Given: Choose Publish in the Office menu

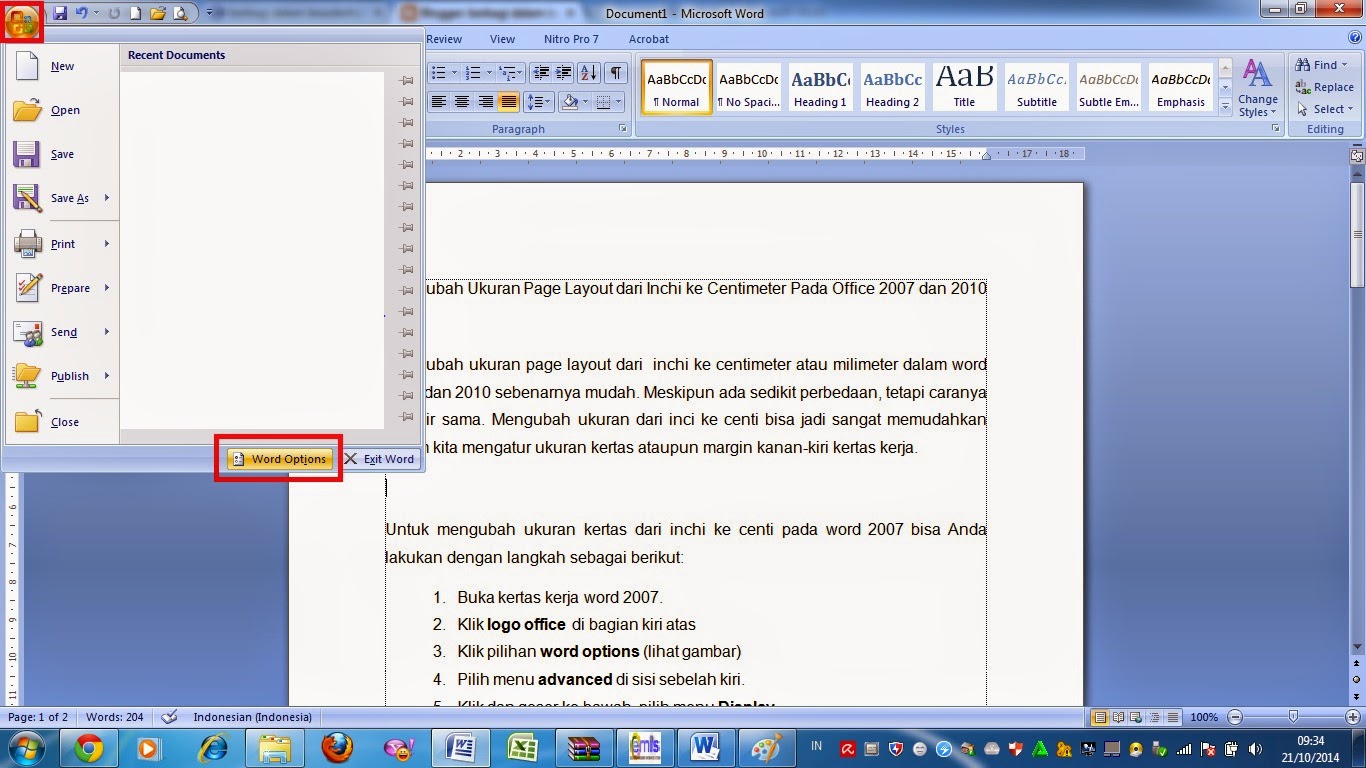Looking at the screenshot, I should [62, 376].
